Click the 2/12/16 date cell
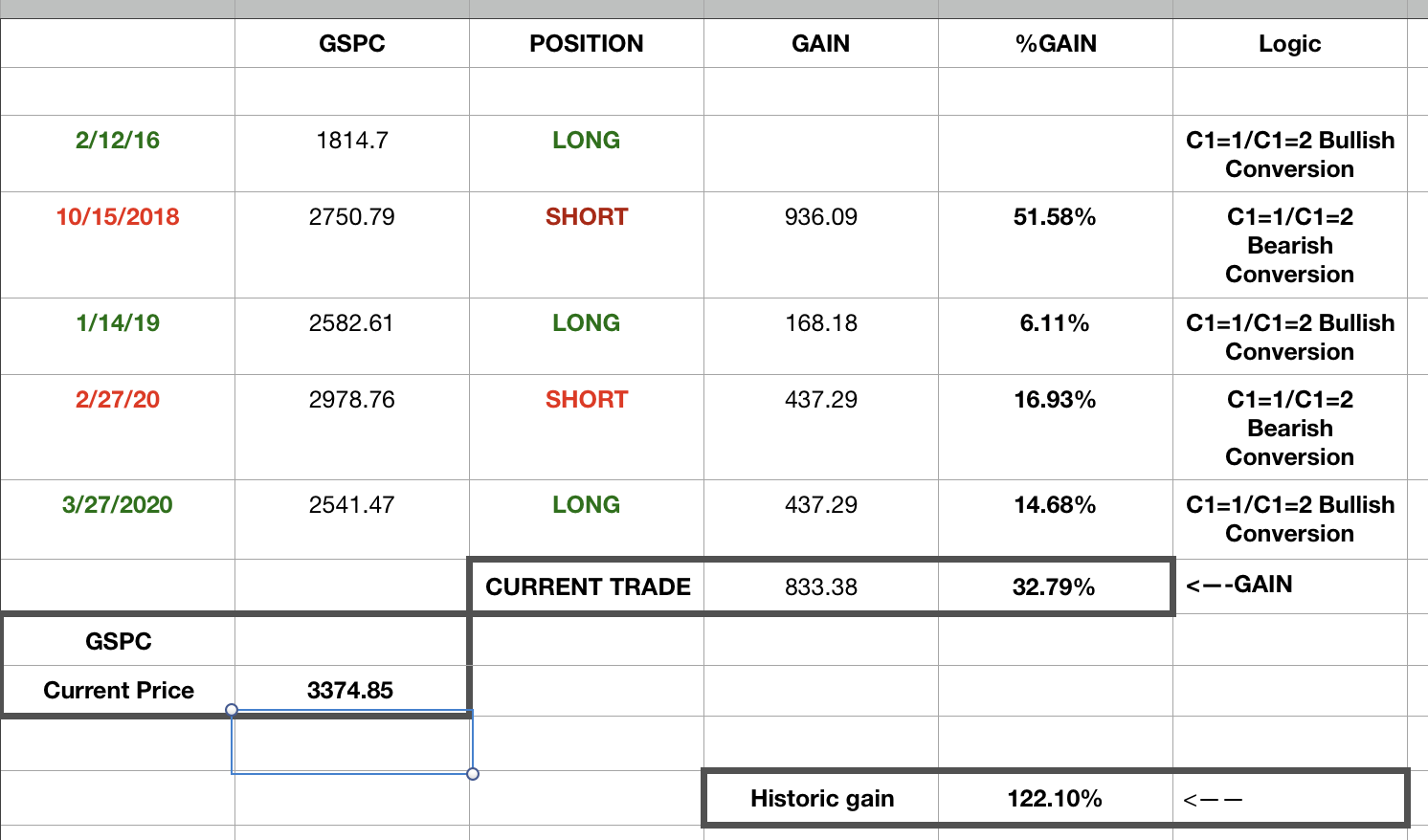Viewport: 1428px width, 840px height. (118, 141)
